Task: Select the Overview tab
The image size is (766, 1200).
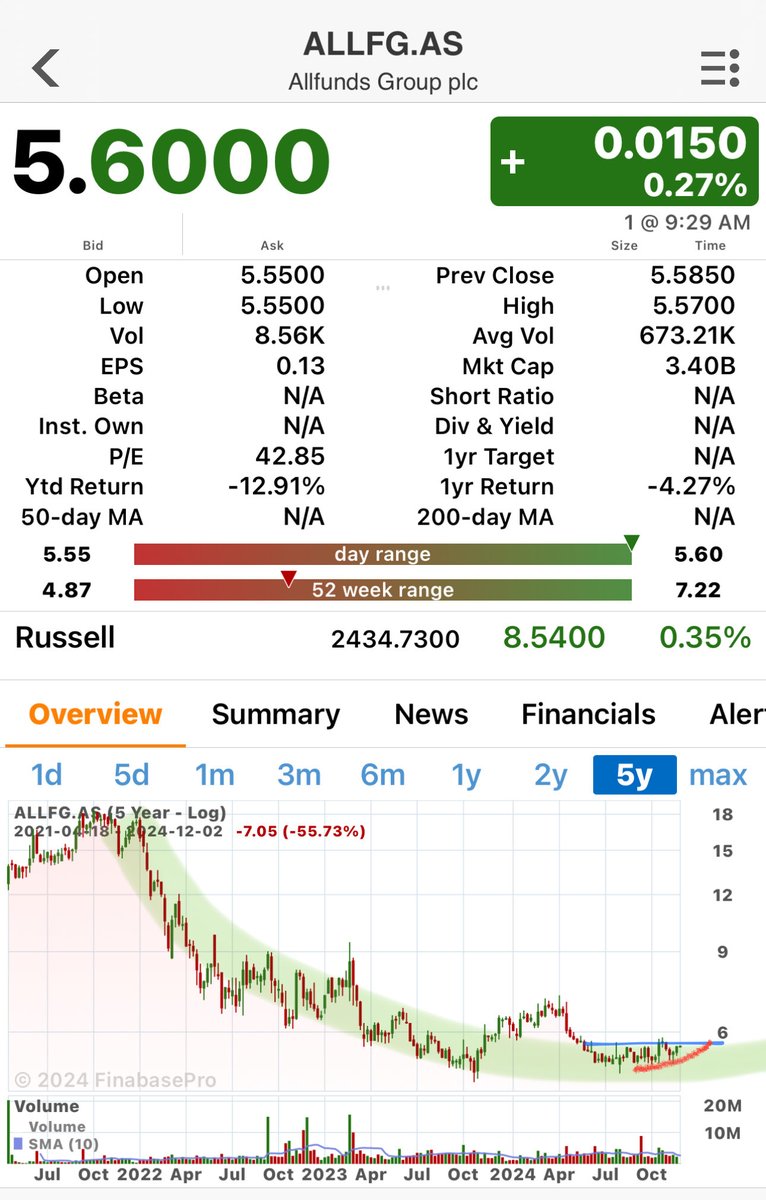Action: 95,714
